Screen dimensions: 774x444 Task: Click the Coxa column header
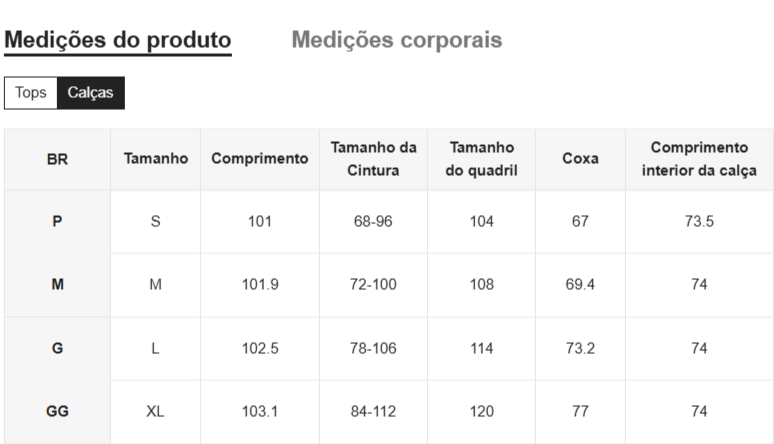click(x=580, y=159)
